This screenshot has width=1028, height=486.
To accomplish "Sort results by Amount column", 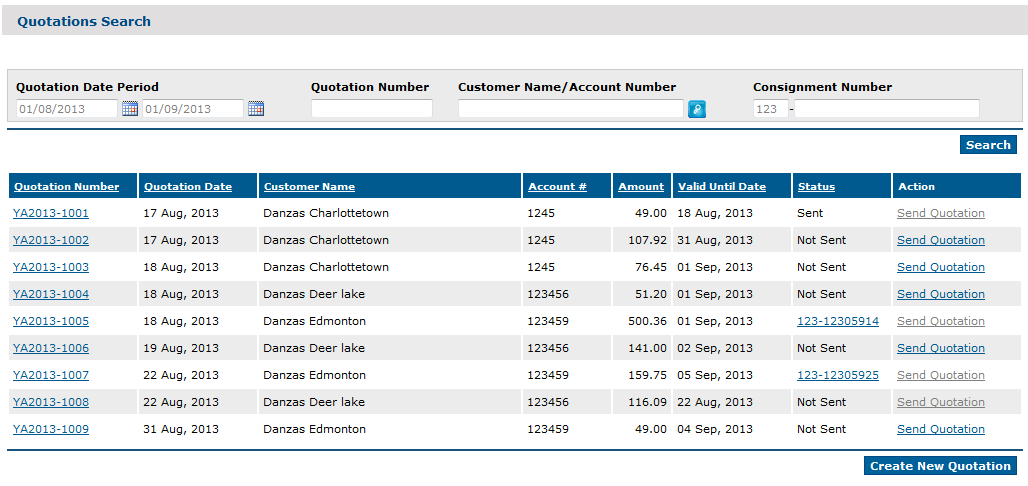I will click(x=641, y=187).
